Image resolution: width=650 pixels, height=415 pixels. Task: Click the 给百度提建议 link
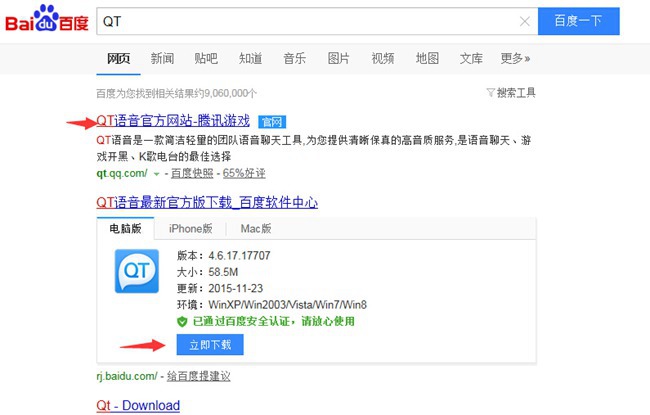[199, 376]
